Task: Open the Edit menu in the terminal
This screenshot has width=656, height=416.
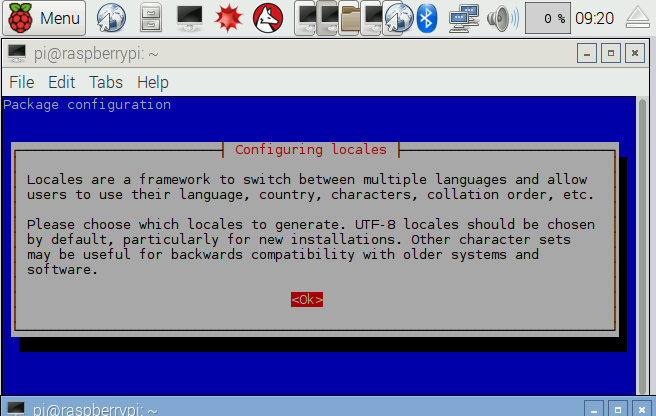Action: [x=62, y=82]
